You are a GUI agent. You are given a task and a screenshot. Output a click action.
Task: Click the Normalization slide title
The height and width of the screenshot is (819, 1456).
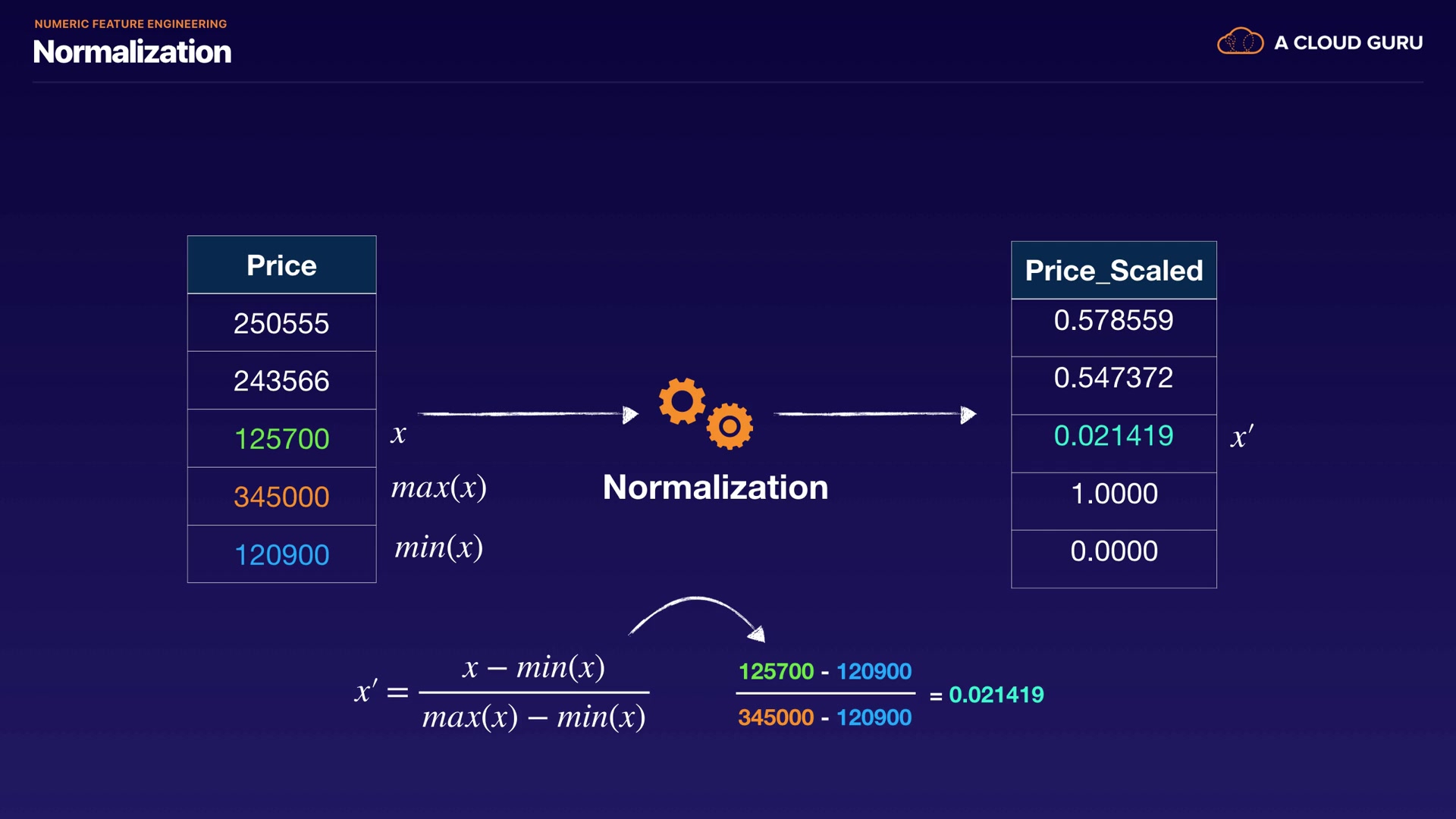[133, 52]
